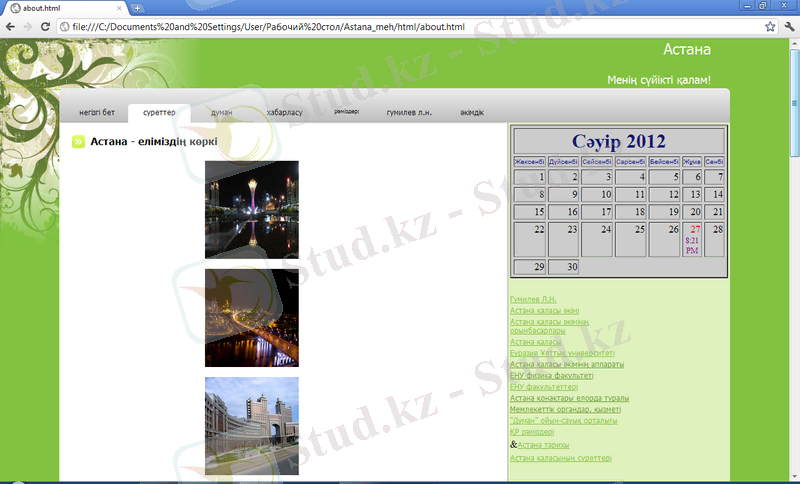
Task: Select calendar day 19
Action: pos(664,212)
